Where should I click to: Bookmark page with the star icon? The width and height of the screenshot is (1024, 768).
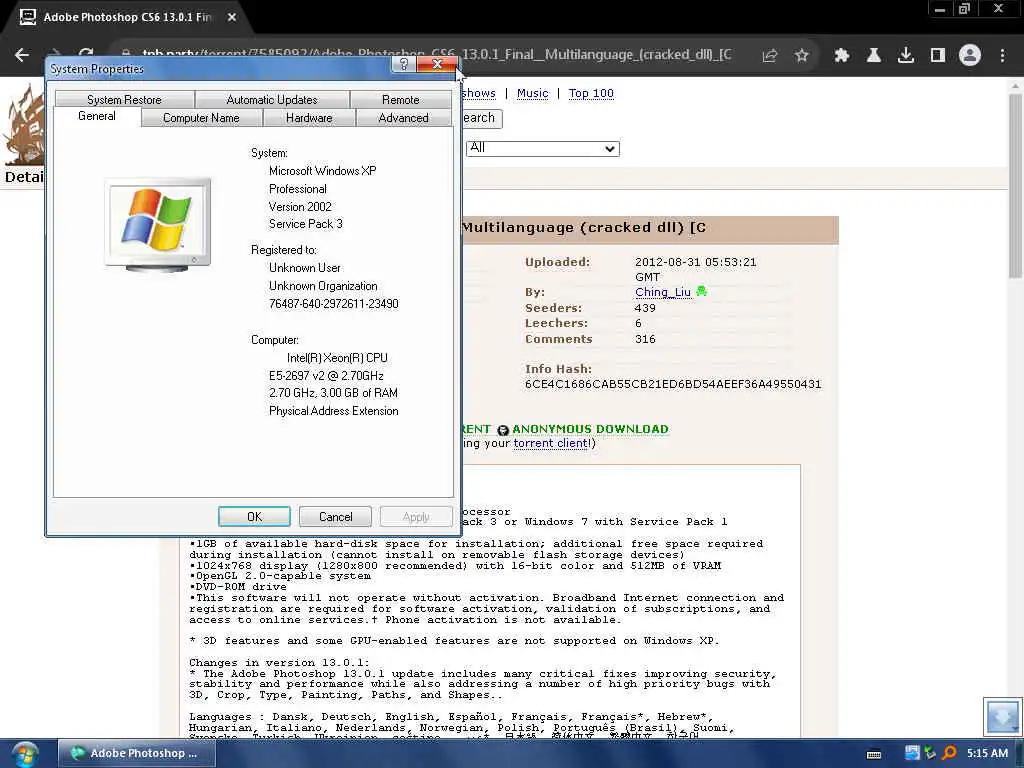pos(802,56)
